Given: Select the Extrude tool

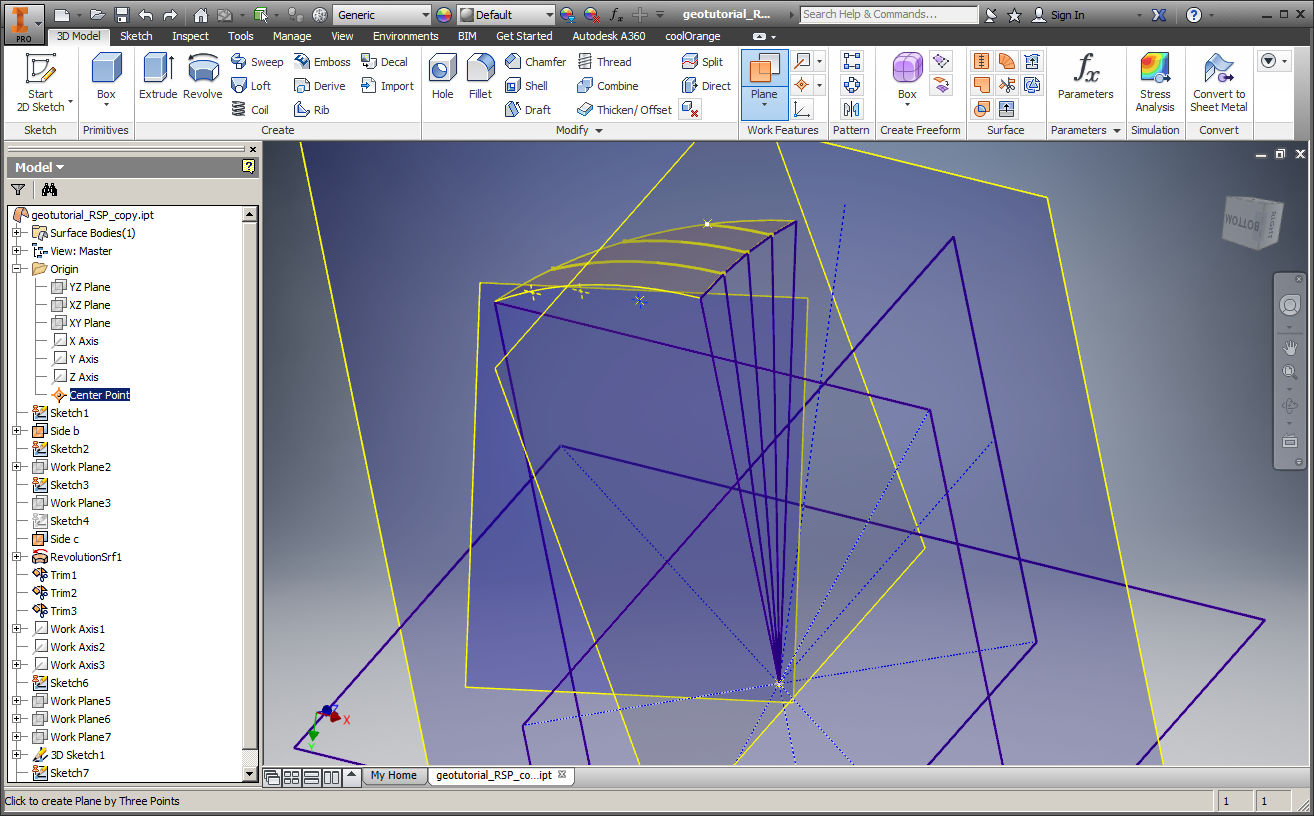Looking at the screenshot, I should [x=158, y=77].
